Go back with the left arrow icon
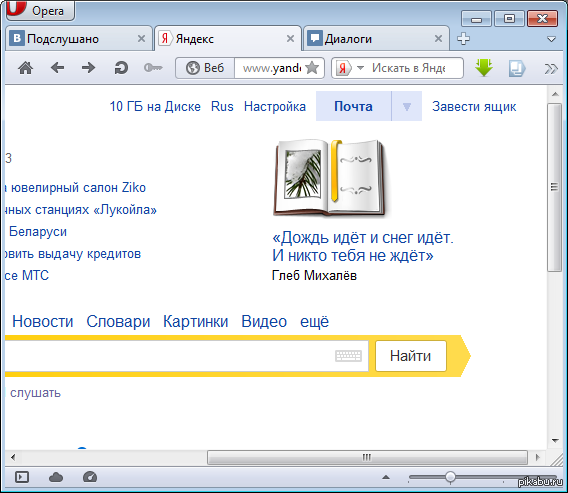This screenshot has width=568, height=493. point(57,68)
